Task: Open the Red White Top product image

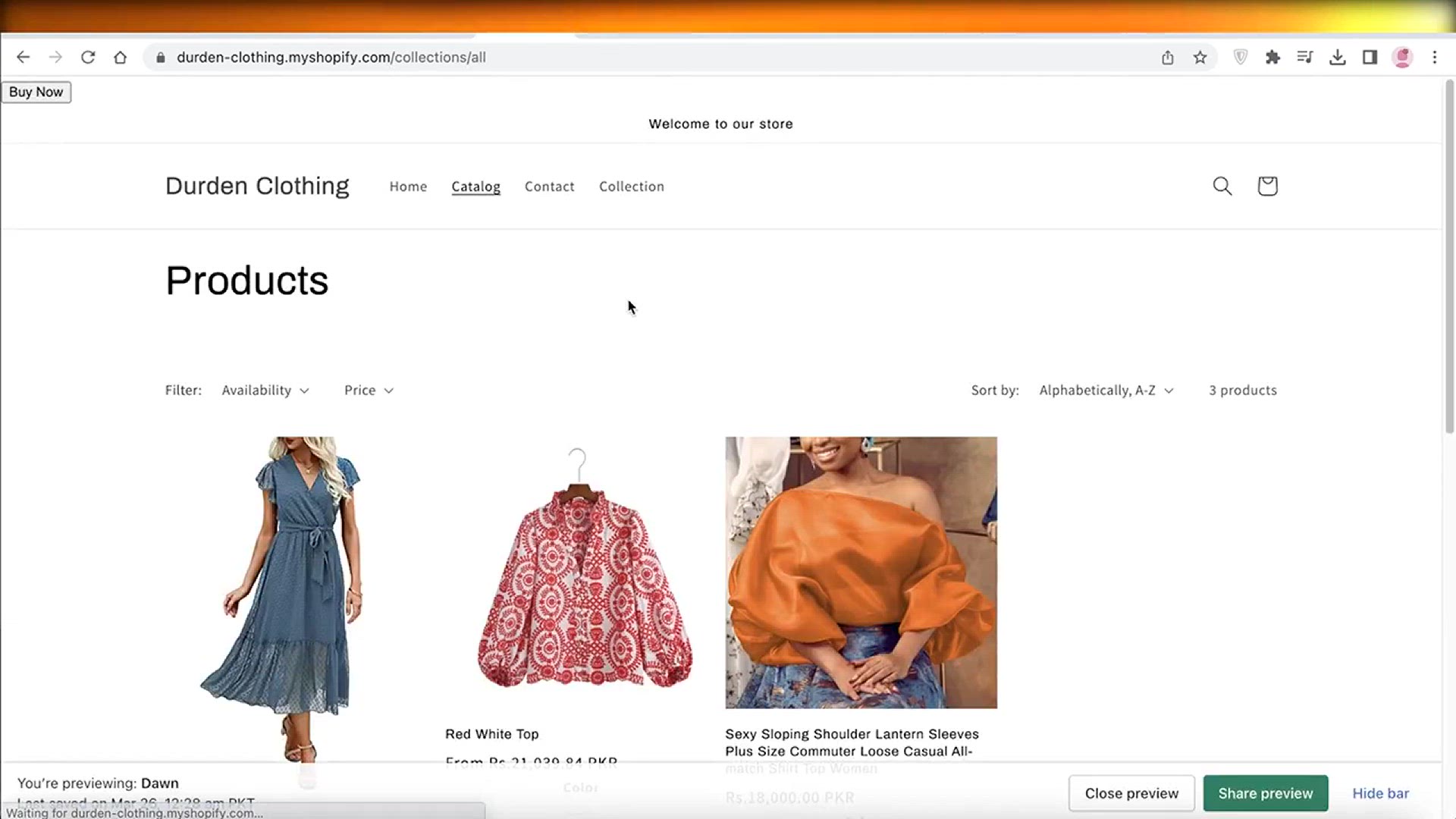Action: (x=581, y=573)
